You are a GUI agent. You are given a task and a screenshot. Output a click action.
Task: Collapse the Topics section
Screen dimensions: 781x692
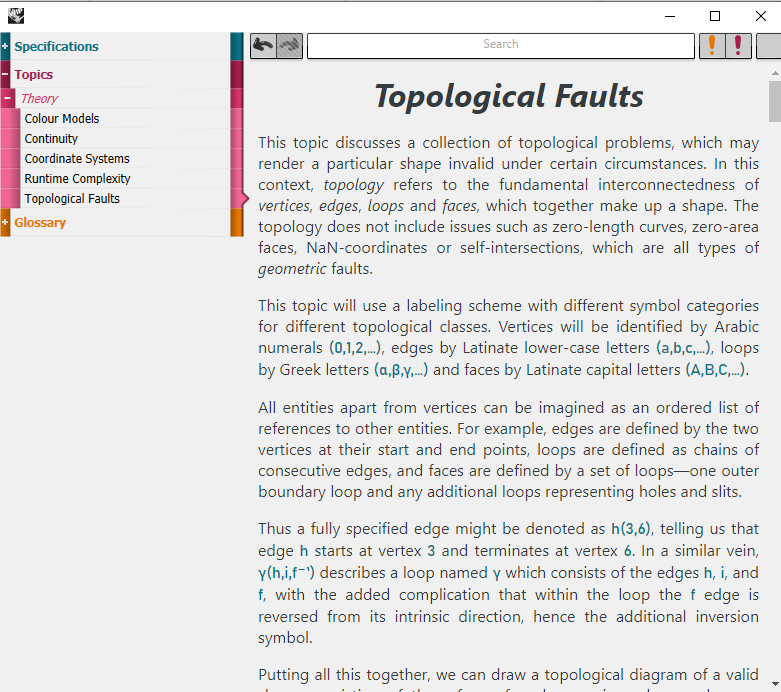tap(5, 74)
